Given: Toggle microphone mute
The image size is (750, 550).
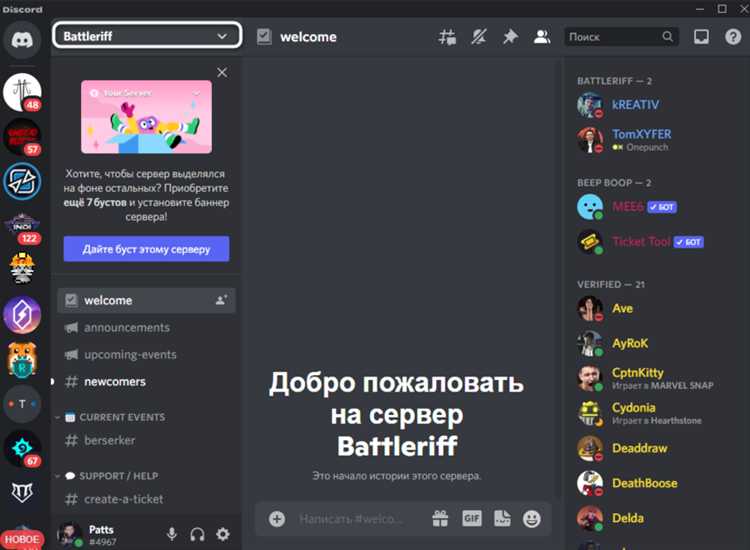Looking at the screenshot, I should (172, 534).
